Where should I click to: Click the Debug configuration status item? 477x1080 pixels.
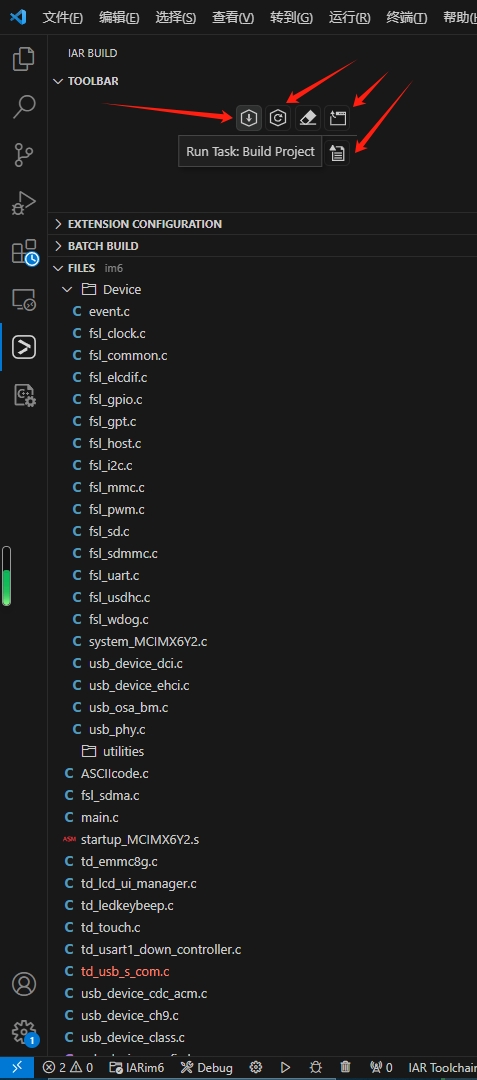click(x=206, y=1068)
